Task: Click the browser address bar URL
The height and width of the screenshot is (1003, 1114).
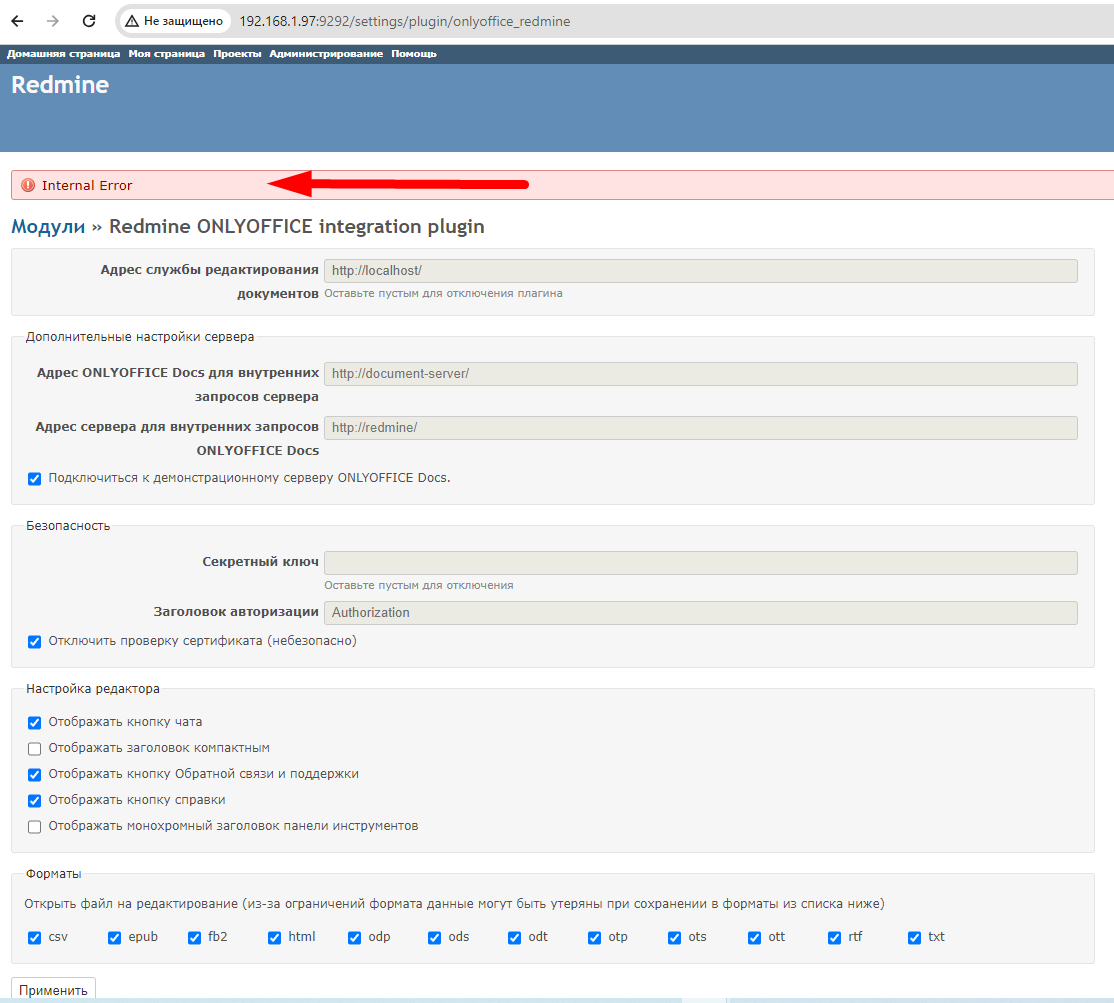Action: click(x=404, y=21)
